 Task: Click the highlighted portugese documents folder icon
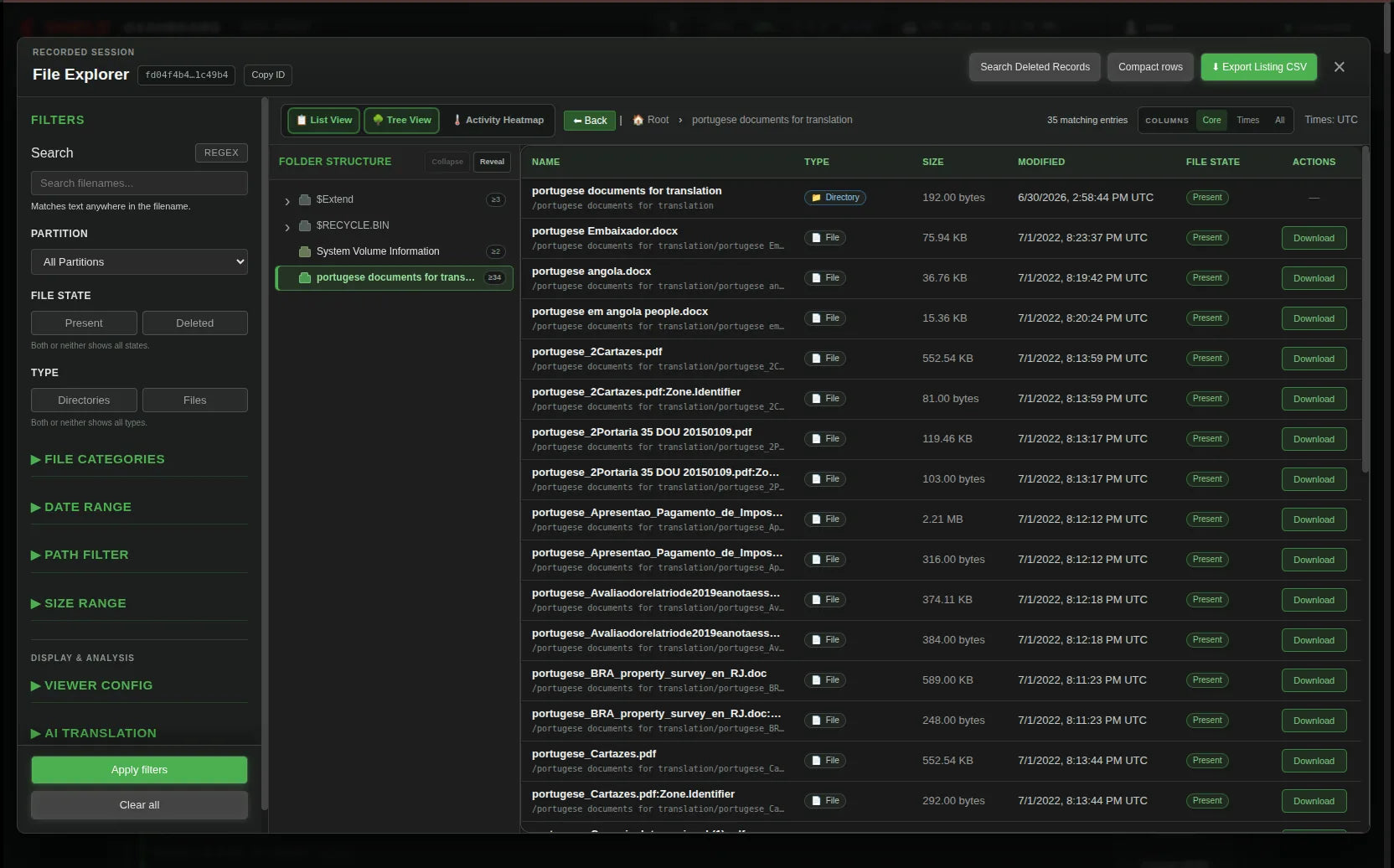[x=305, y=277]
